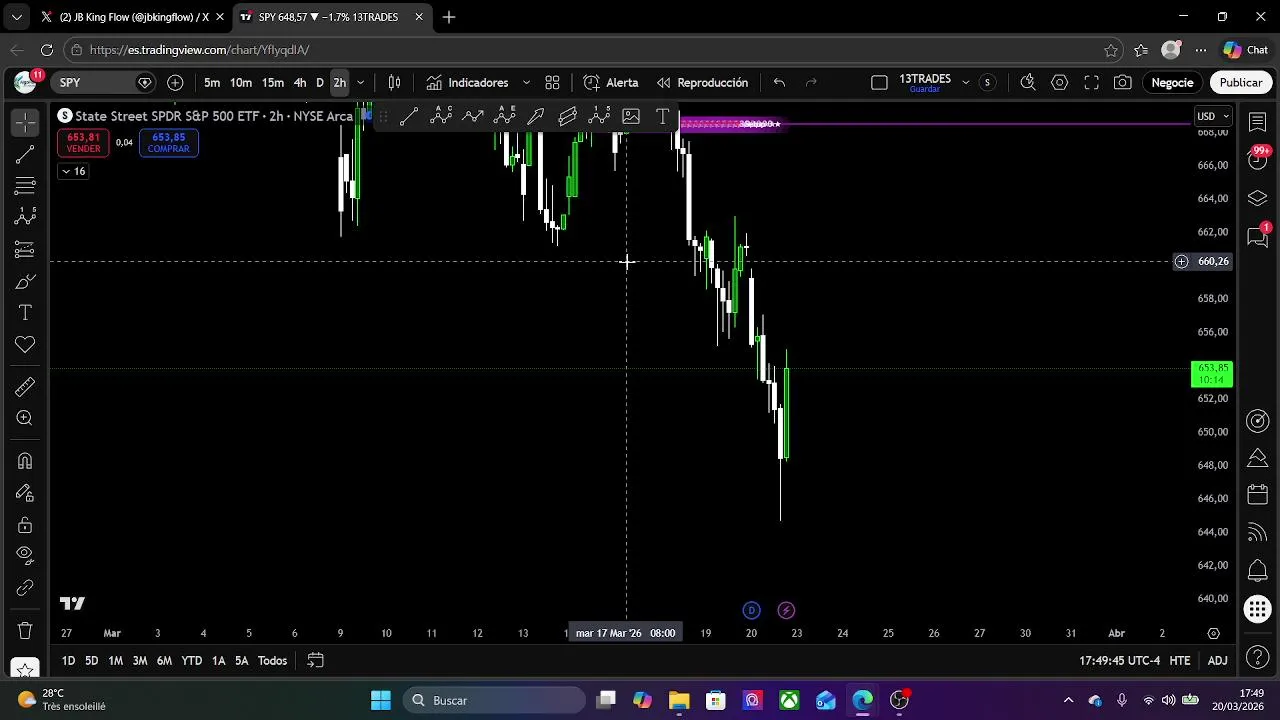Redo the chart action
1280x720 pixels.
point(811,83)
